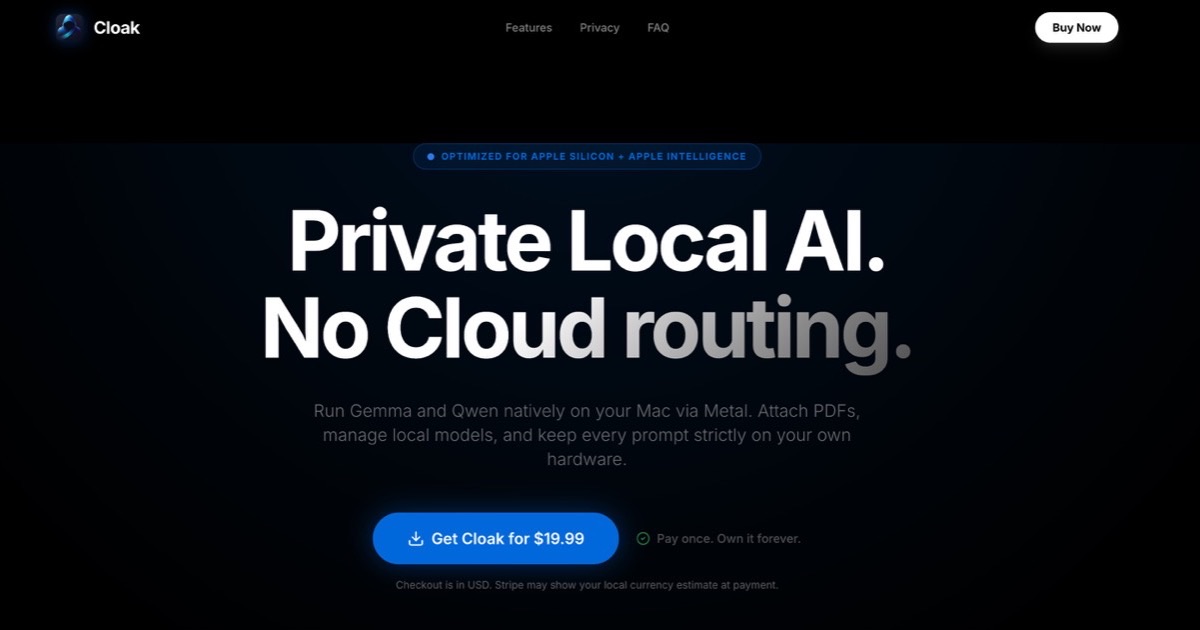Click the Cloak wordmark next to the logo
The image size is (1200, 630).
coord(116,27)
